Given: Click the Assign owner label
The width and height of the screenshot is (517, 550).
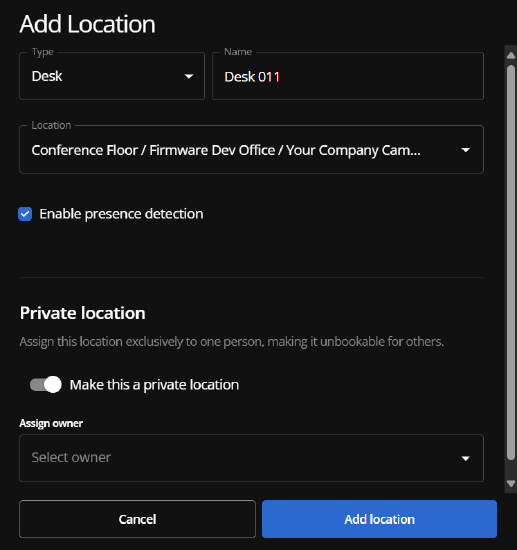Looking at the screenshot, I should 51,423.
